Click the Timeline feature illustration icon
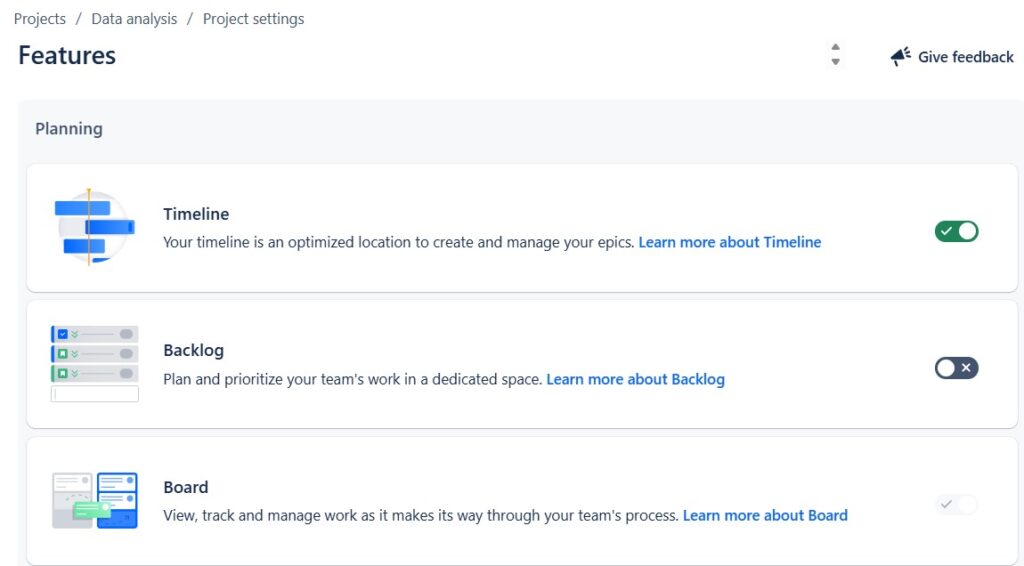1024x566 pixels. click(94, 228)
